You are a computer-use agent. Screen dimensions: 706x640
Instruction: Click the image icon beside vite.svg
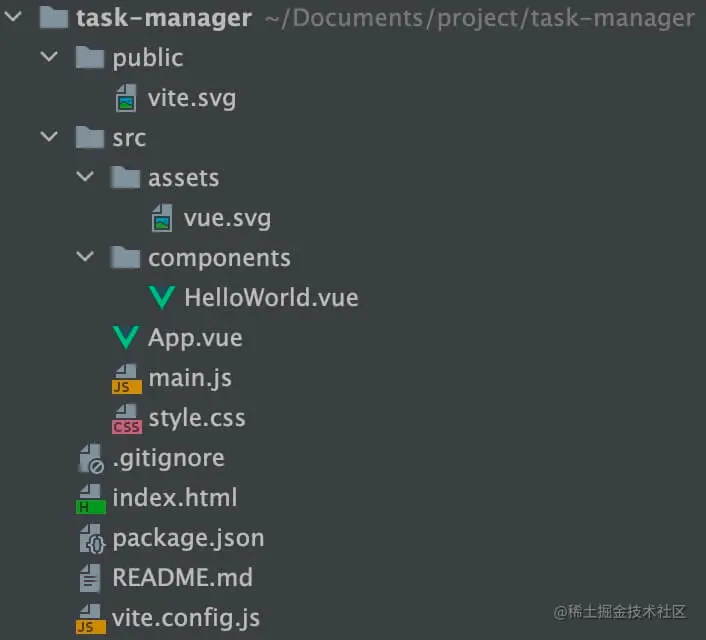(126, 98)
